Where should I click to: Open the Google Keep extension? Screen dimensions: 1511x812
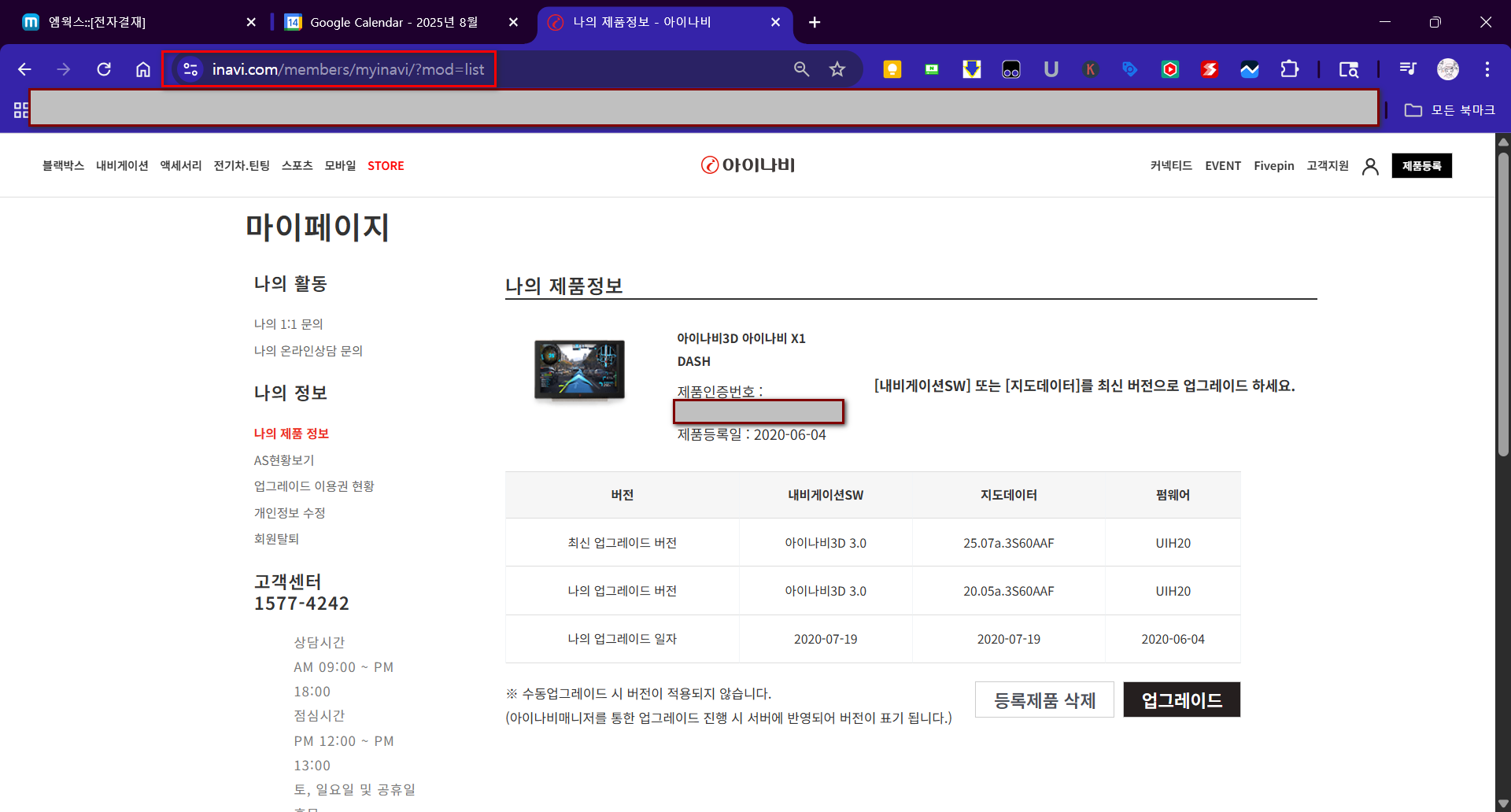coord(892,69)
